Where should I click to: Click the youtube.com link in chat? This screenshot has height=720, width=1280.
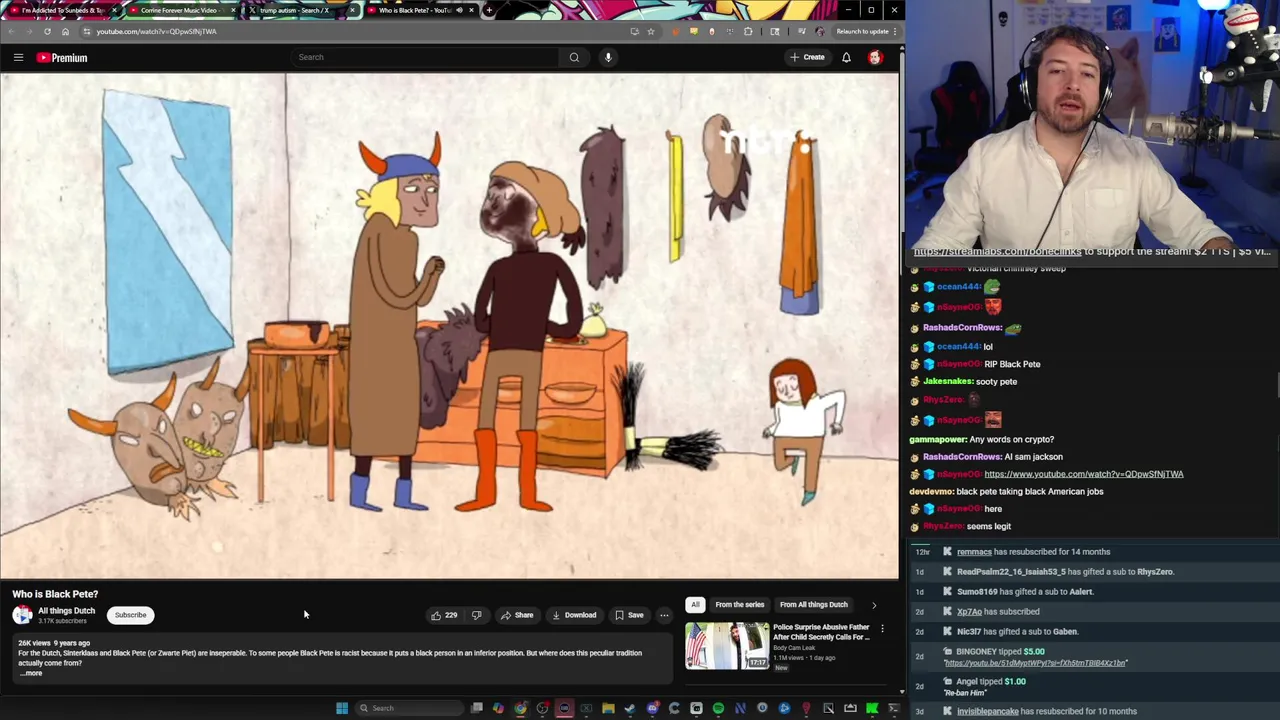pyautogui.click(x=1083, y=474)
